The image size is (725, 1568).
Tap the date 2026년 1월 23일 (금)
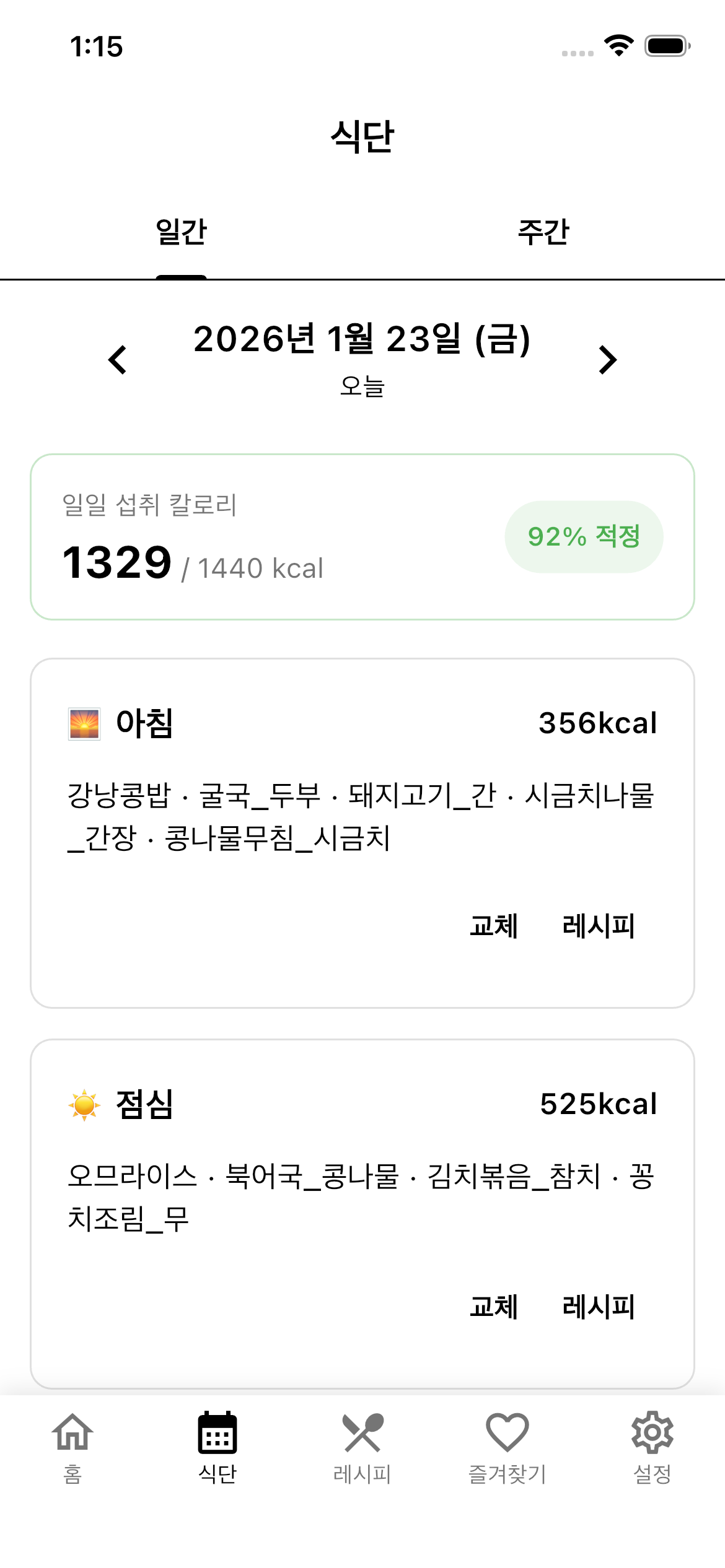point(362,339)
